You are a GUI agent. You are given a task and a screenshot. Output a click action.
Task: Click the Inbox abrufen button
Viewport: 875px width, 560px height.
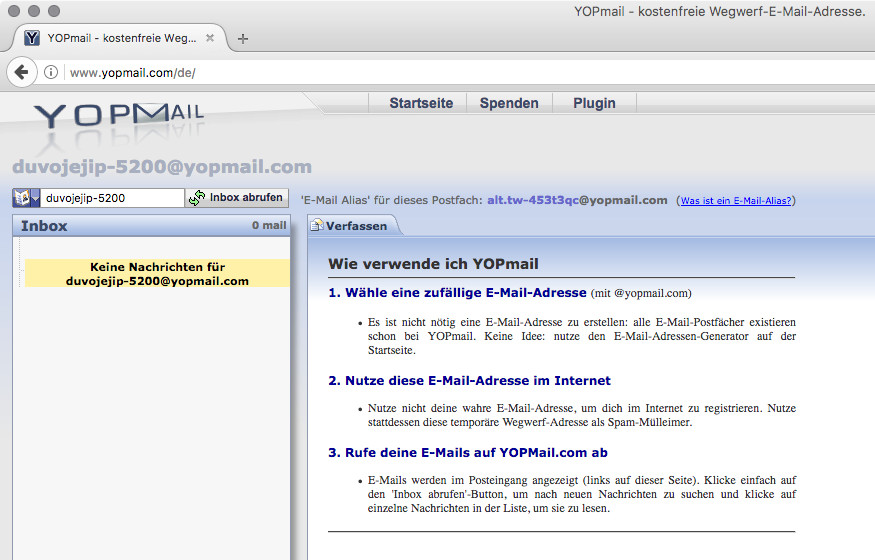237,197
